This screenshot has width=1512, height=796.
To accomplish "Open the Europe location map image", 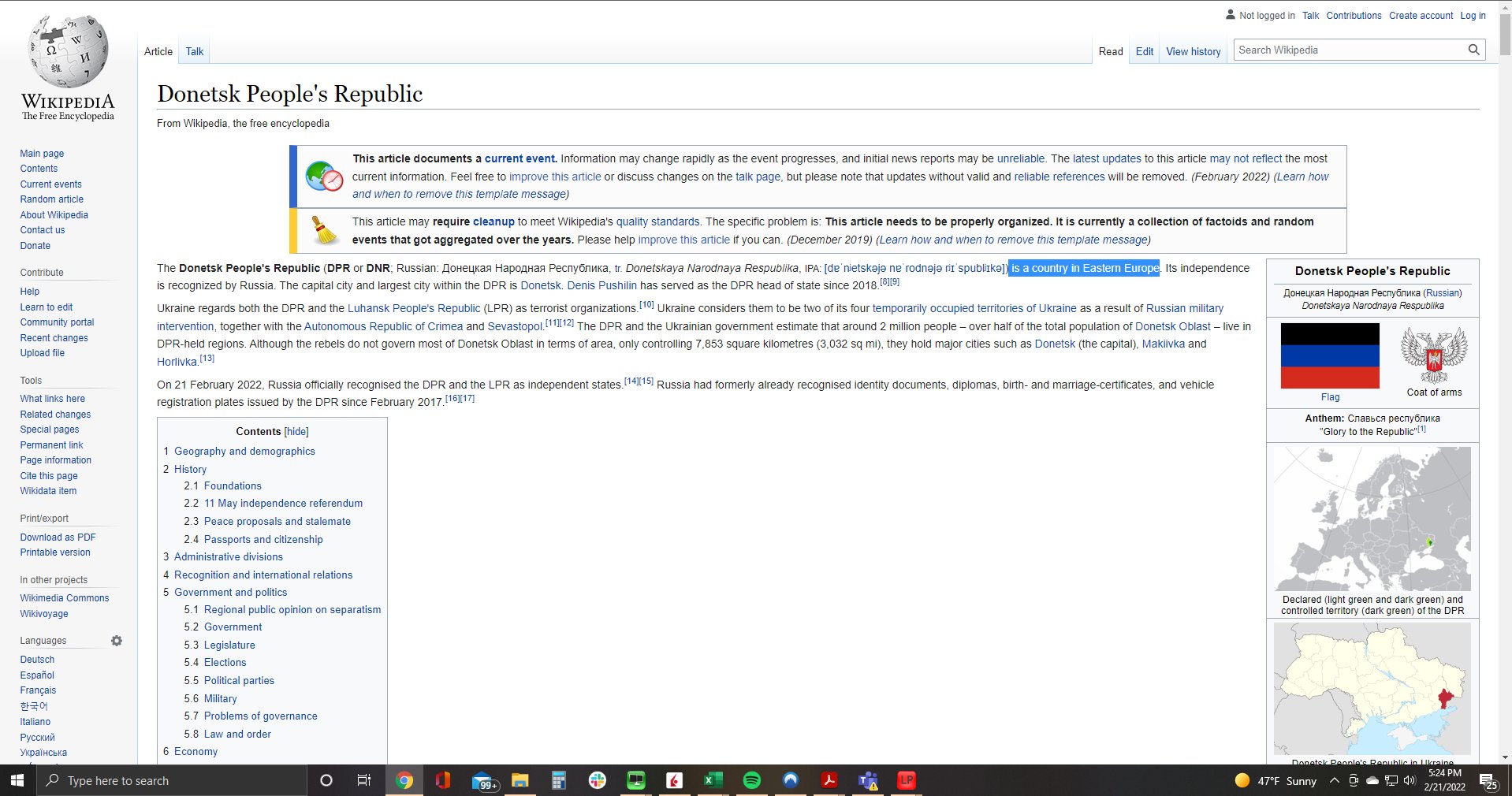I will (1372, 519).
